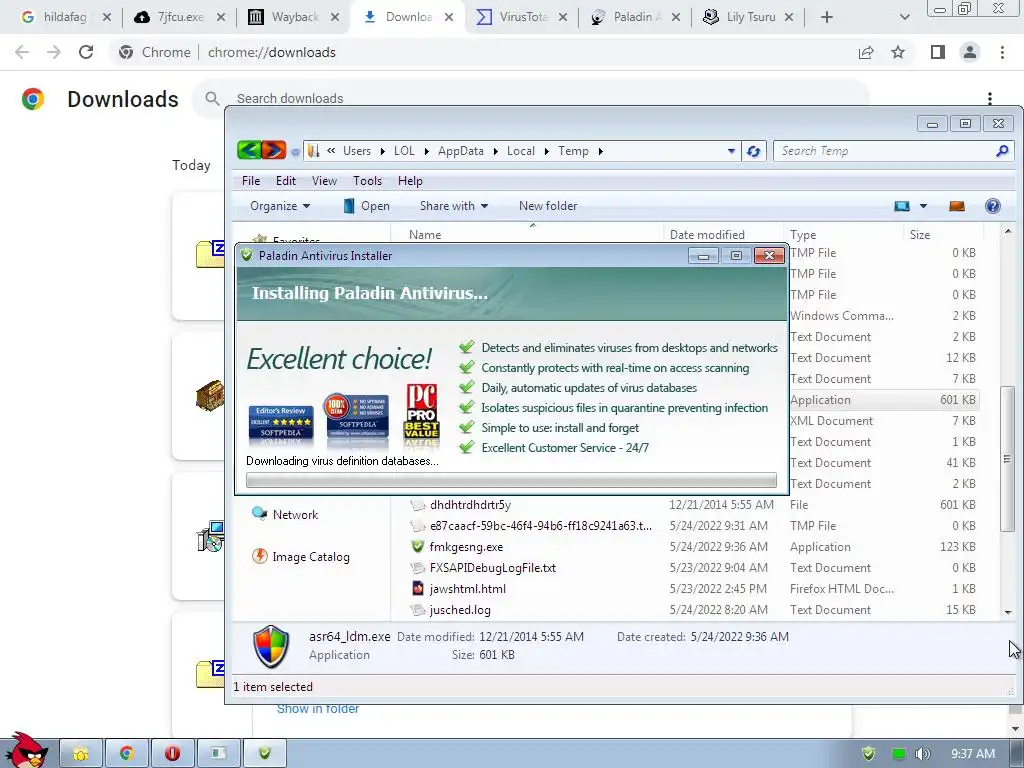1024x768 pixels.
Task: Open Chrome profile avatar icon
Action: [x=970, y=52]
